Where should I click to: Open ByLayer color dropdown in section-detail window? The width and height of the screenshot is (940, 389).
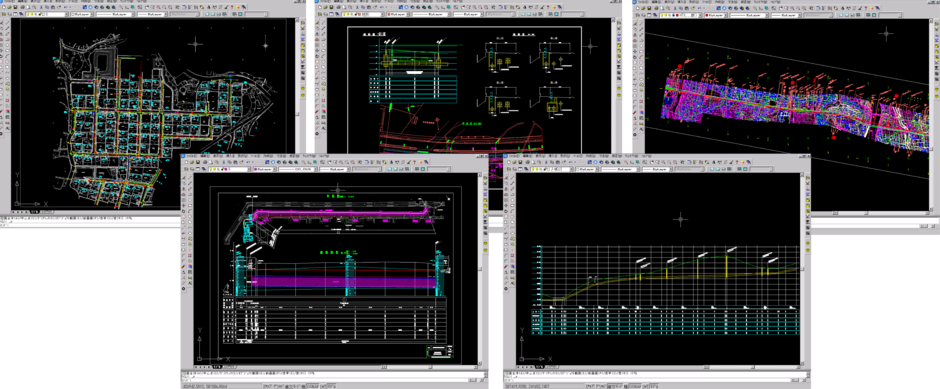398,14
